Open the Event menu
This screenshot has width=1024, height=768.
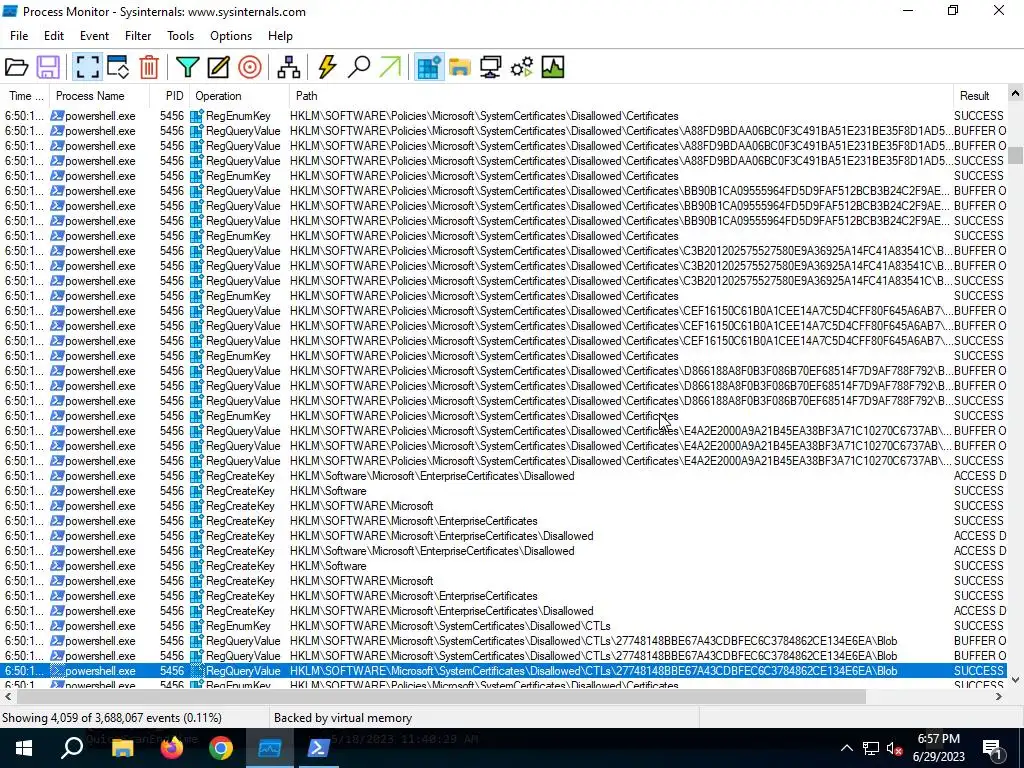[x=94, y=36]
